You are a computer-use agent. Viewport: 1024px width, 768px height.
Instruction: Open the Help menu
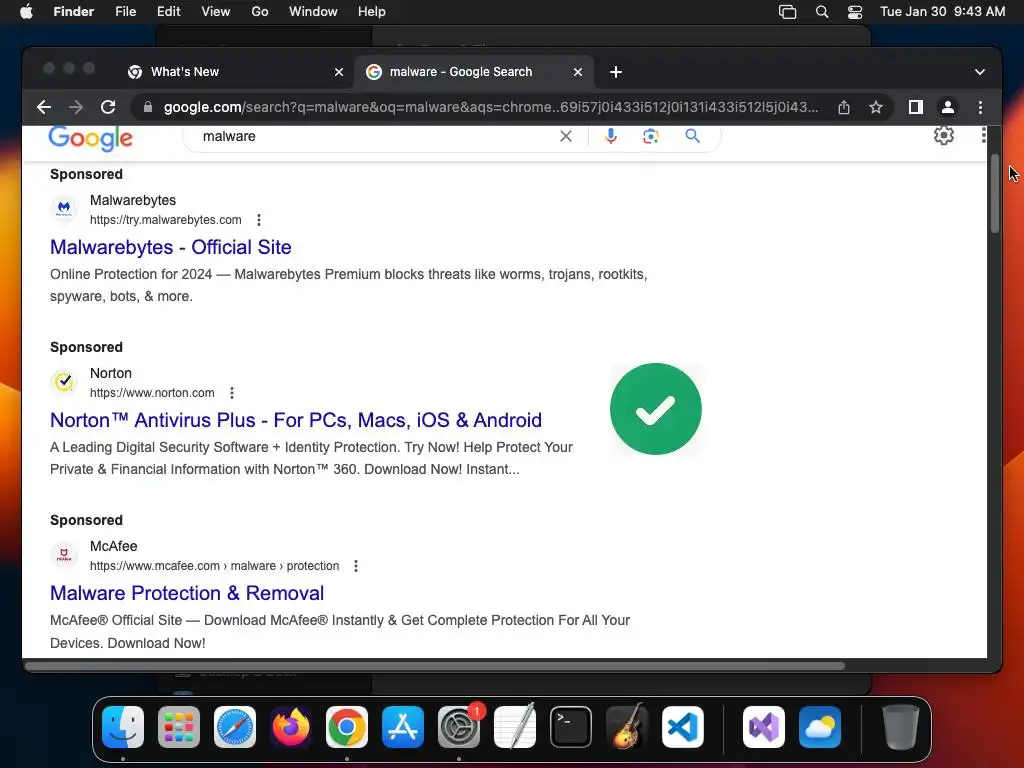(372, 12)
